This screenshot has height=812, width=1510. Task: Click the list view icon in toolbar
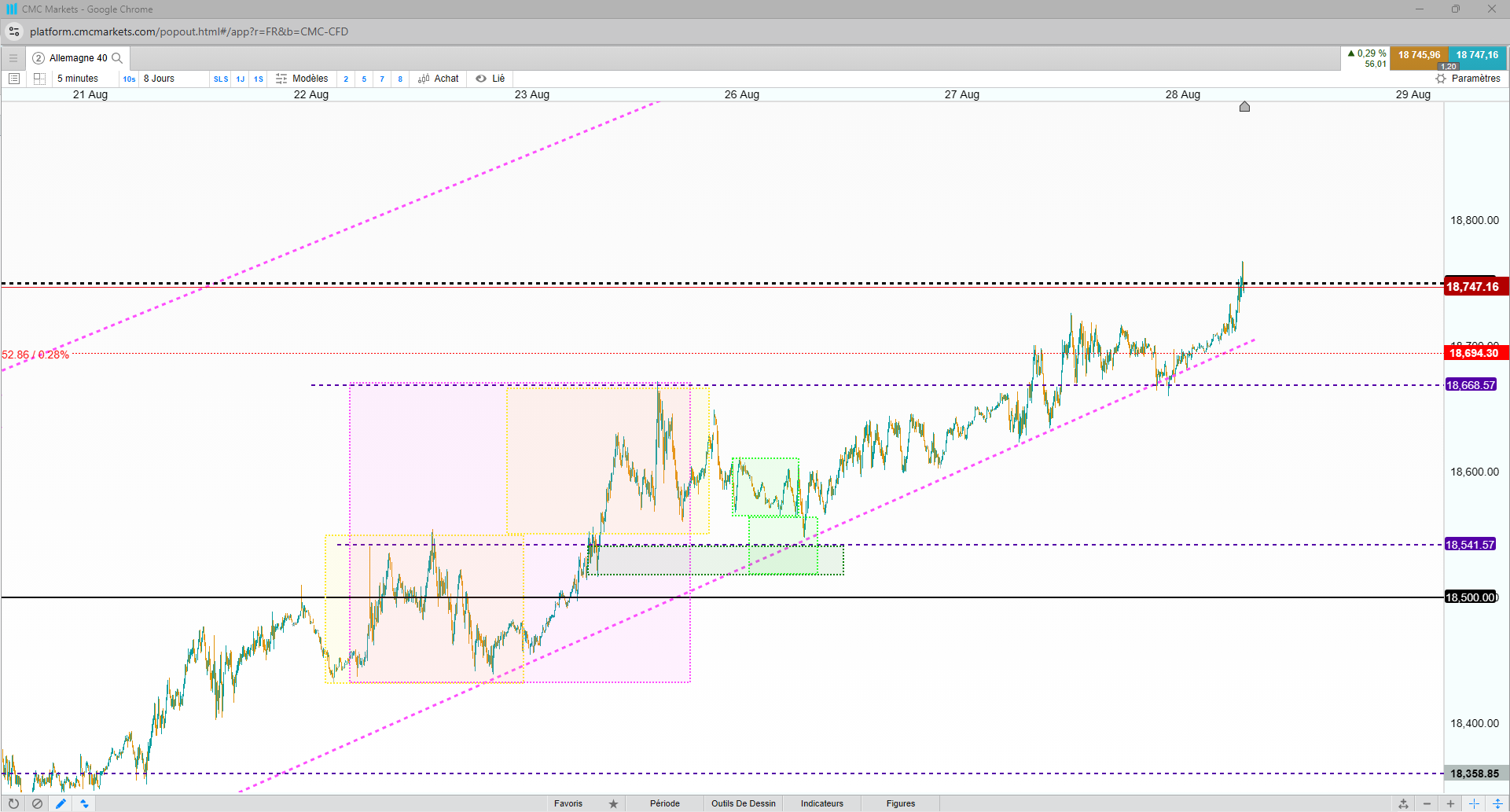[x=14, y=79]
